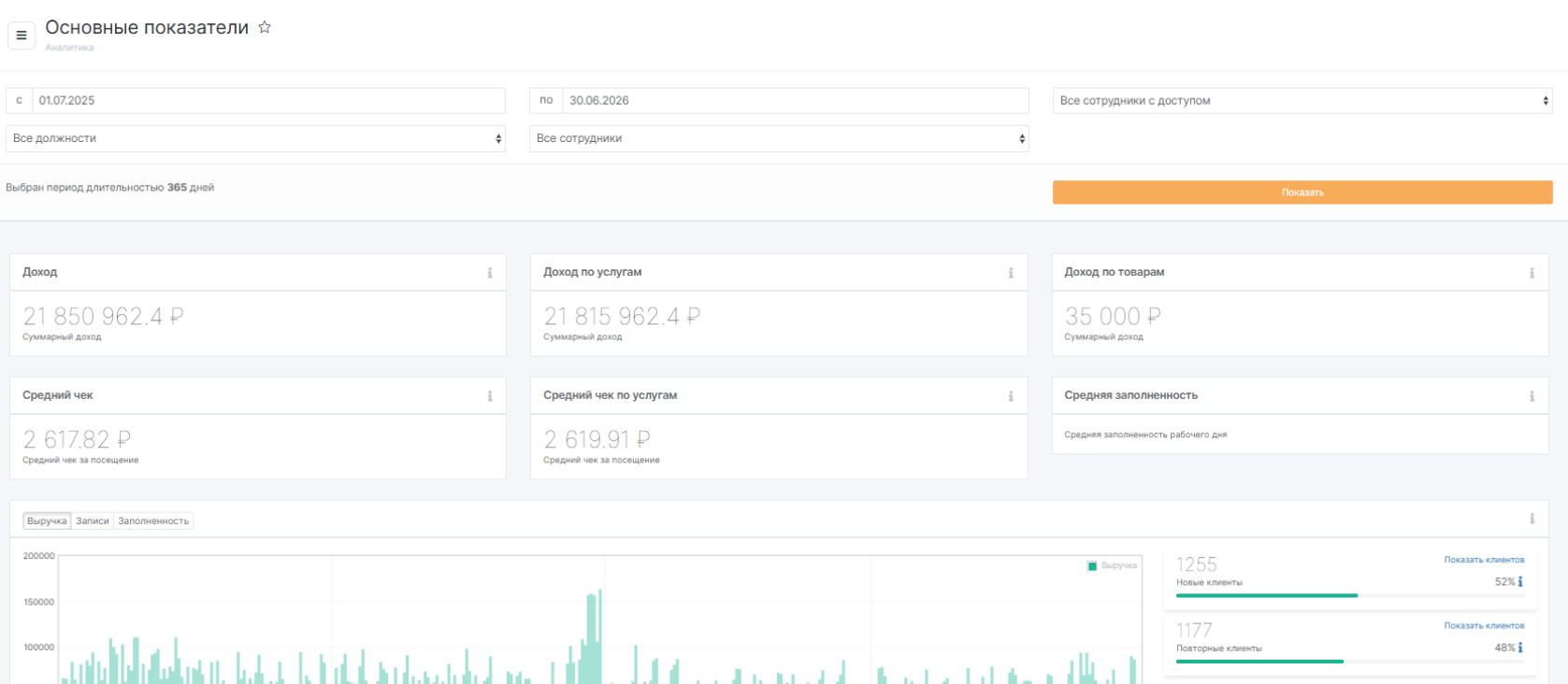1568x684 pixels.
Task: Click the Основные показатели page title
Action: coord(147,28)
